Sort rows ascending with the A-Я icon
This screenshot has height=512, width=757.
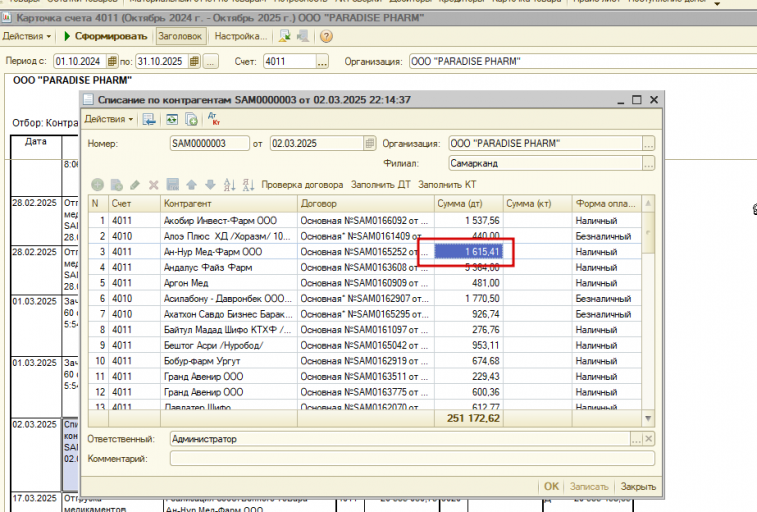pyautogui.click(x=229, y=184)
